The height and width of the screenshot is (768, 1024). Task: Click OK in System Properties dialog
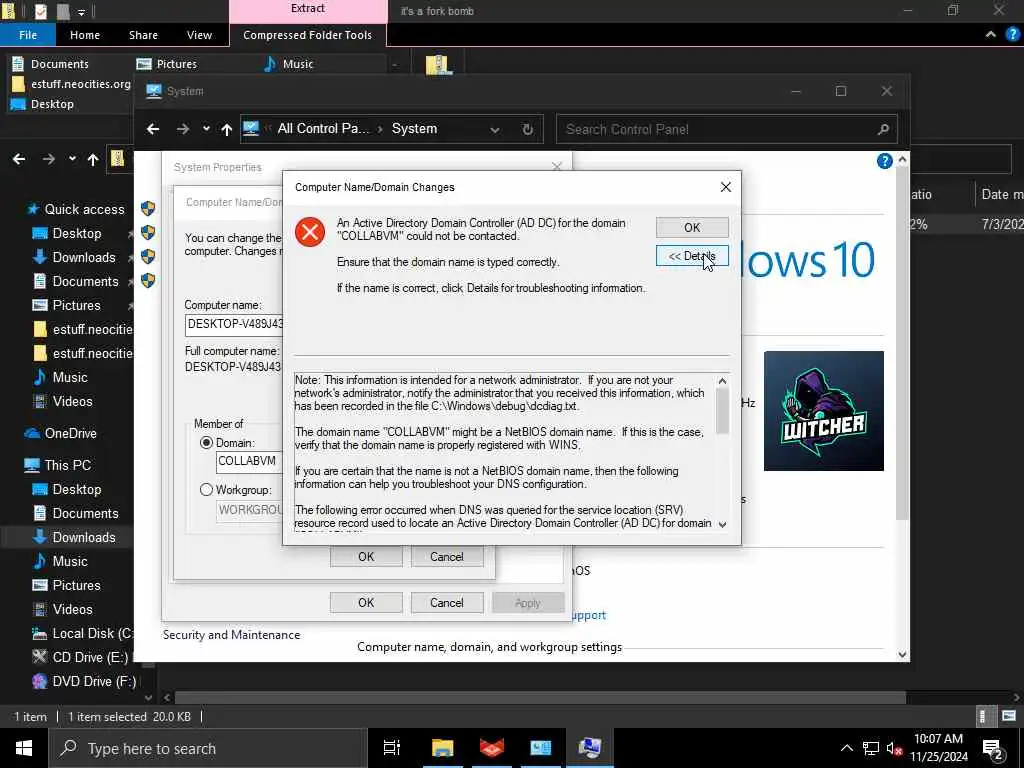pos(366,603)
